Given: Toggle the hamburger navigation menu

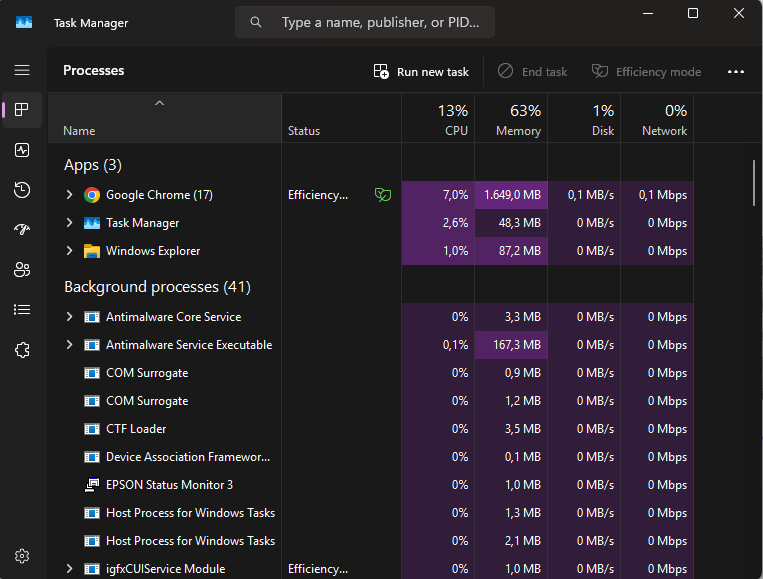Looking at the screenshot, I should tap(22, 71).
